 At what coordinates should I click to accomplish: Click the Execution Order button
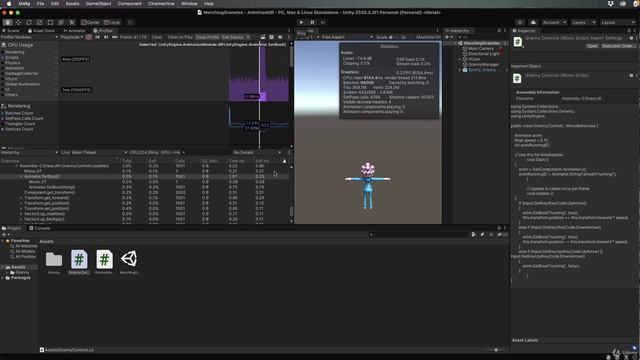(x=618, y=46)
